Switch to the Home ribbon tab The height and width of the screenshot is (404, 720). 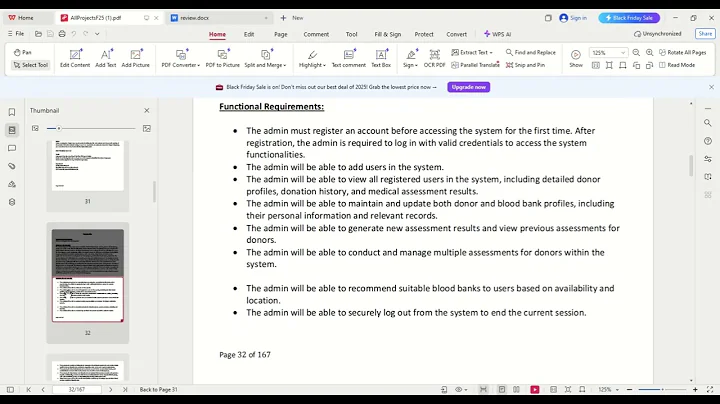pos(217,34)
